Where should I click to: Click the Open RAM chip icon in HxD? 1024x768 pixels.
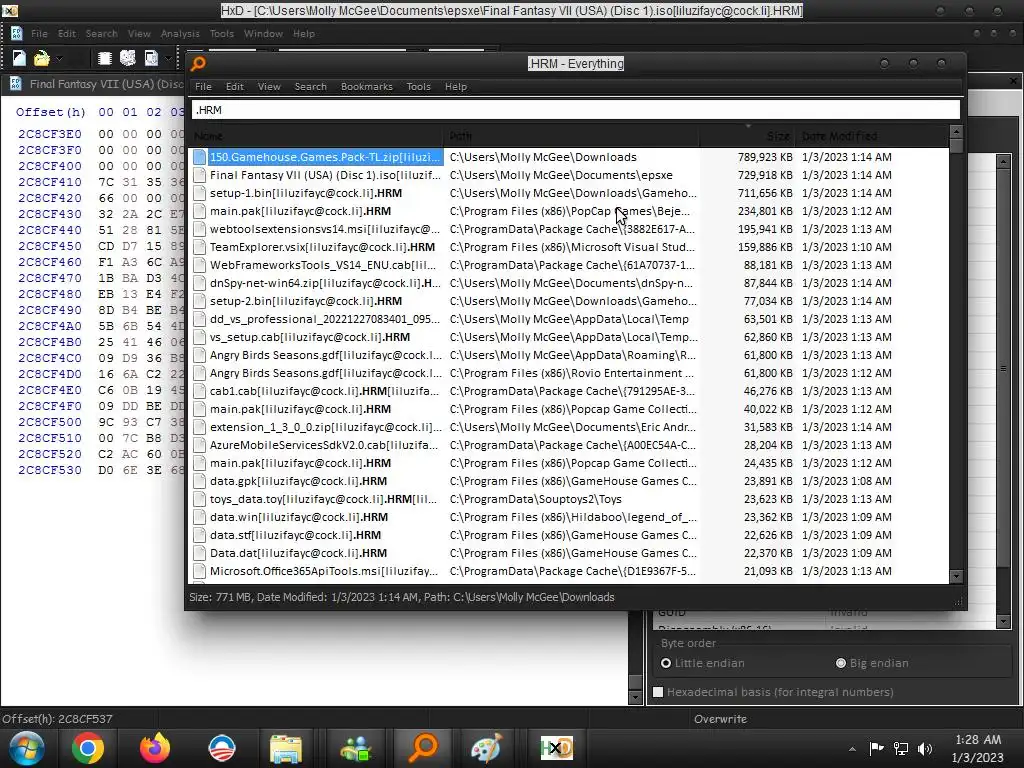click(104, 59)
